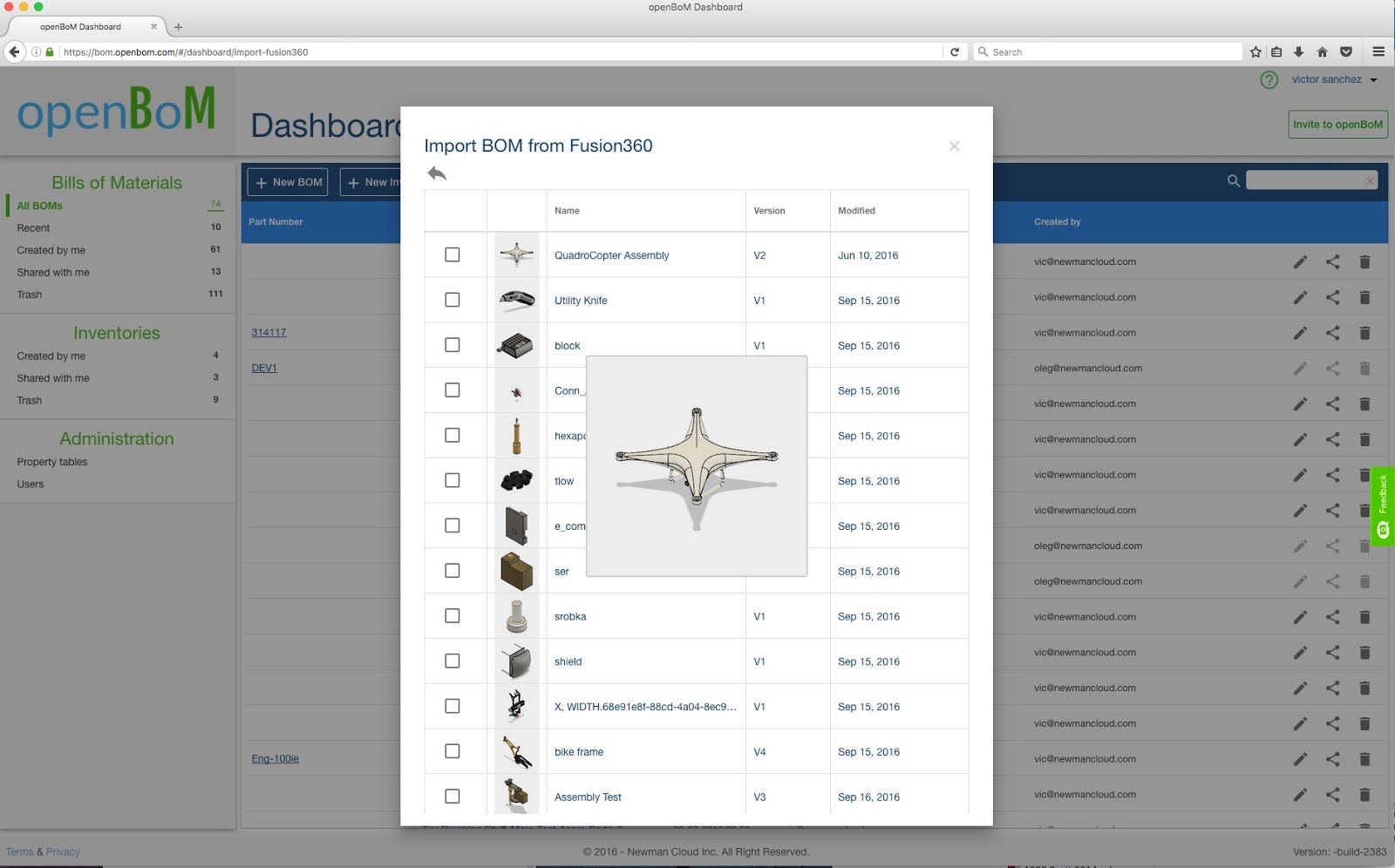Open the browser downloads arrow icon

1298,51
